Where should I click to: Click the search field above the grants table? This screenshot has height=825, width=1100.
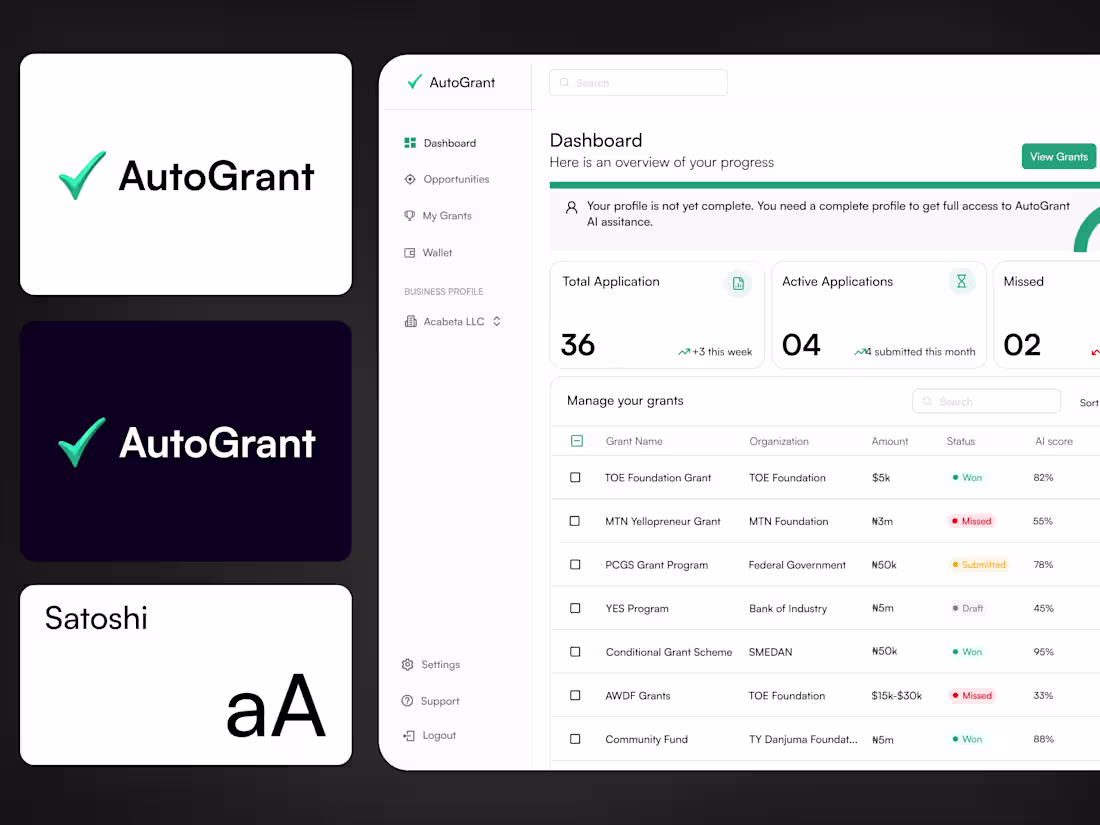coord(986,400)
